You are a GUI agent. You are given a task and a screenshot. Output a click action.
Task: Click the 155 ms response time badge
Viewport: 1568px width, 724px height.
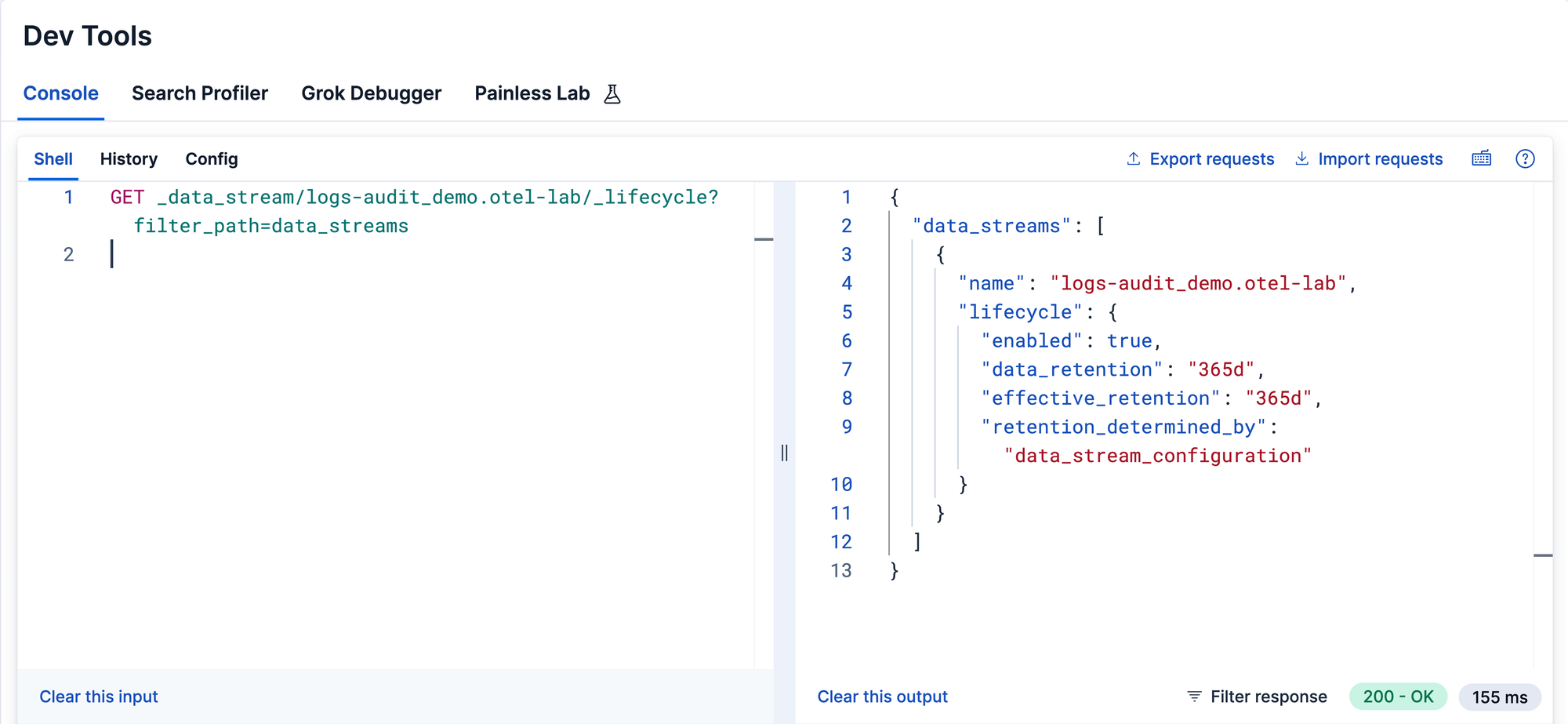(x=1500, y=697)
